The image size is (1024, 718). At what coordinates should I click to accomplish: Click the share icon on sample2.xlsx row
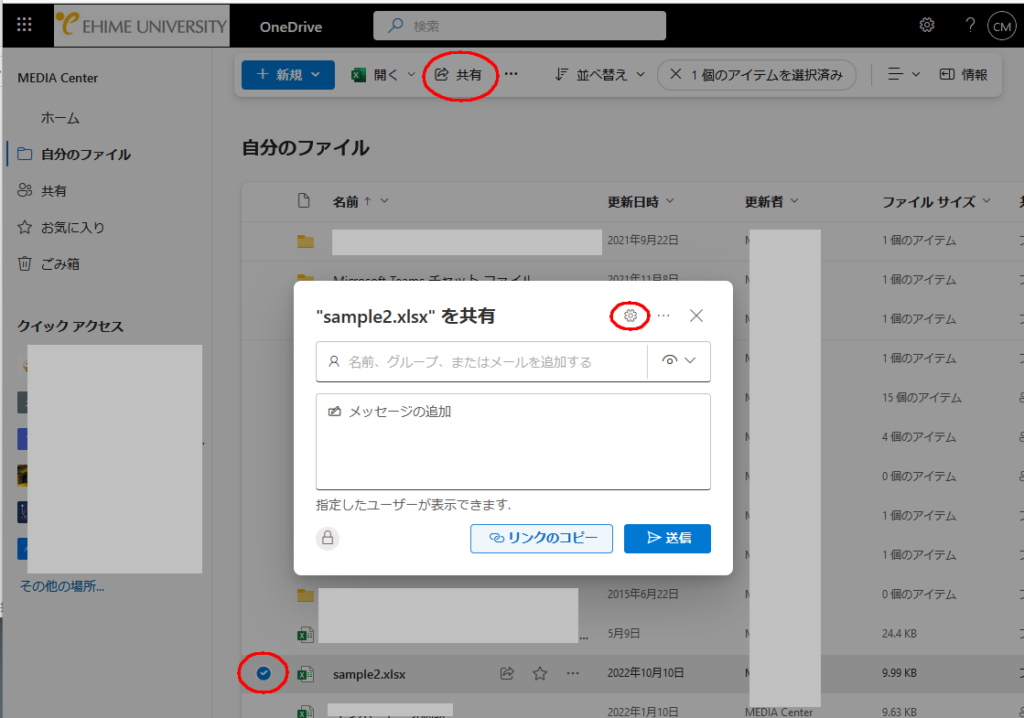click(x=507, y=674)
